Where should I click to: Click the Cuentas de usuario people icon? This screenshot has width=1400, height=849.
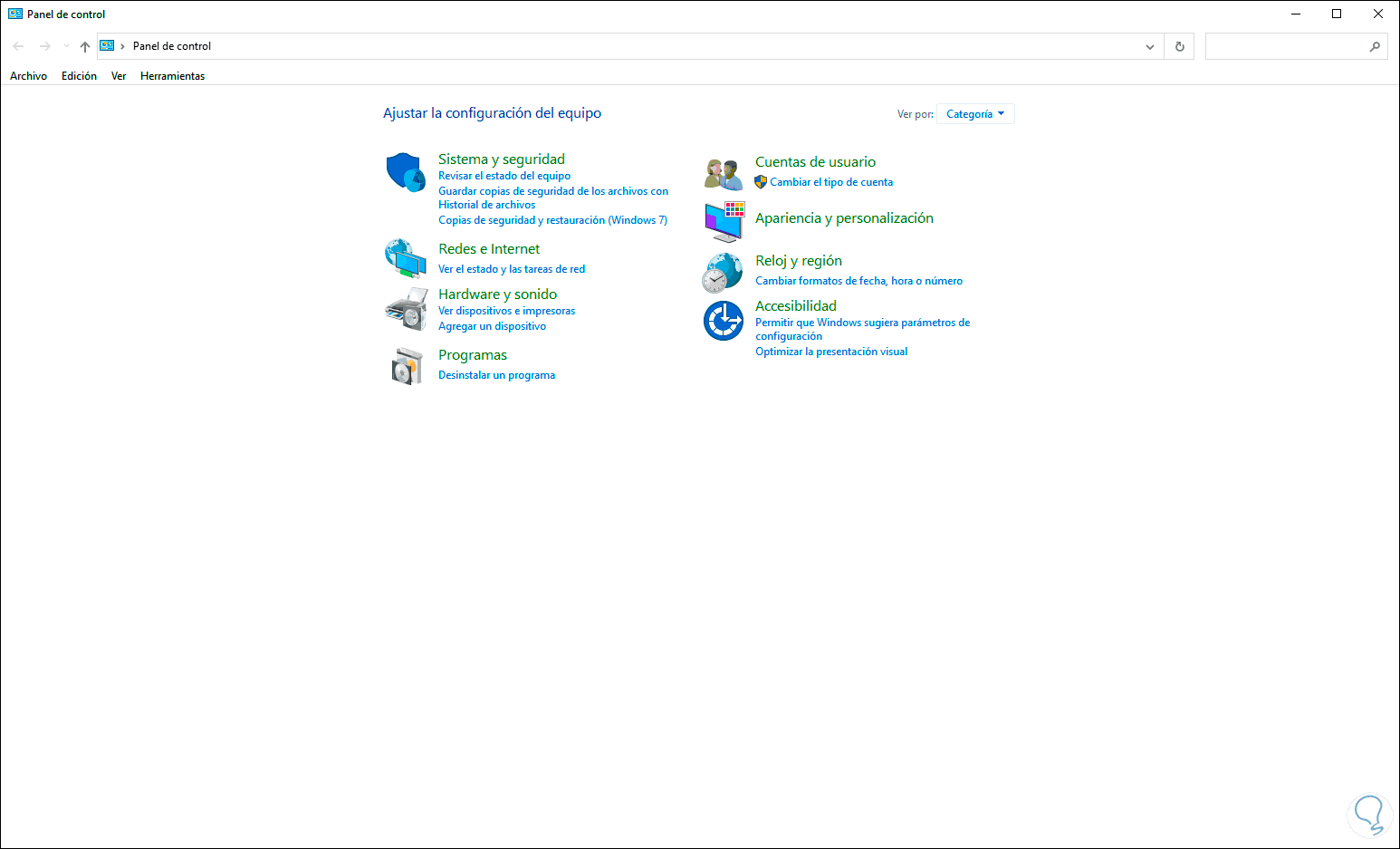(x=723, y=172)
